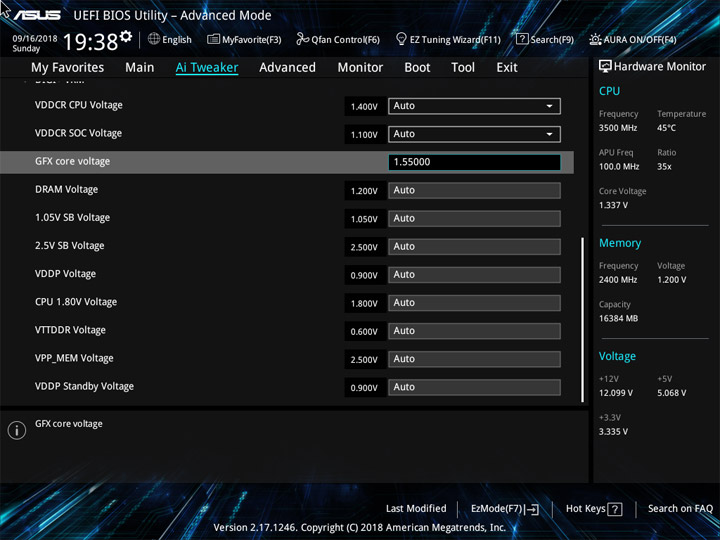Image resolution: width=720 pixels, height=540 pixels.
Task: Click VTTDDR Voltage Auto field
Action: (474, 331)
